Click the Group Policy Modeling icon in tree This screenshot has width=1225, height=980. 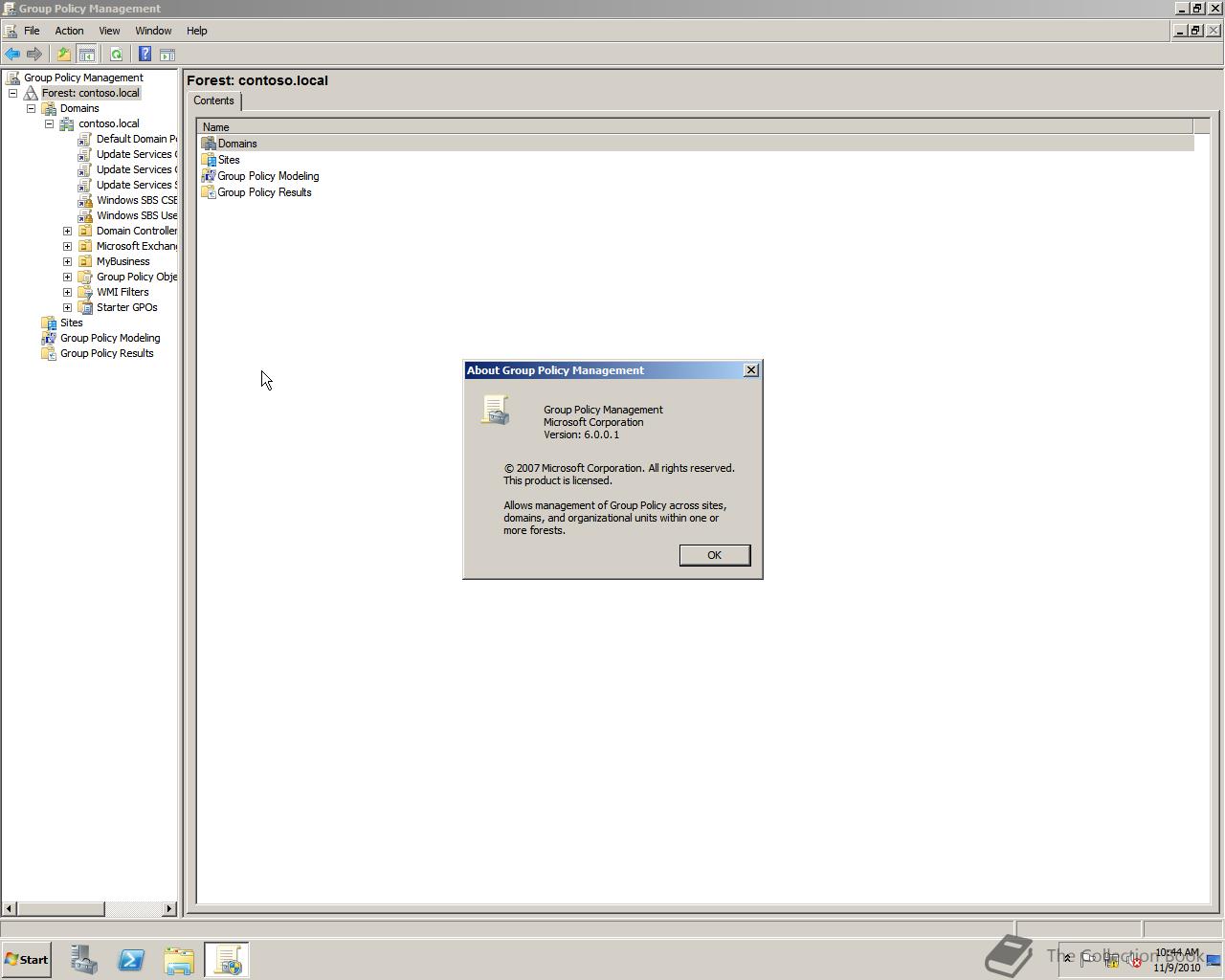[49, 338]
